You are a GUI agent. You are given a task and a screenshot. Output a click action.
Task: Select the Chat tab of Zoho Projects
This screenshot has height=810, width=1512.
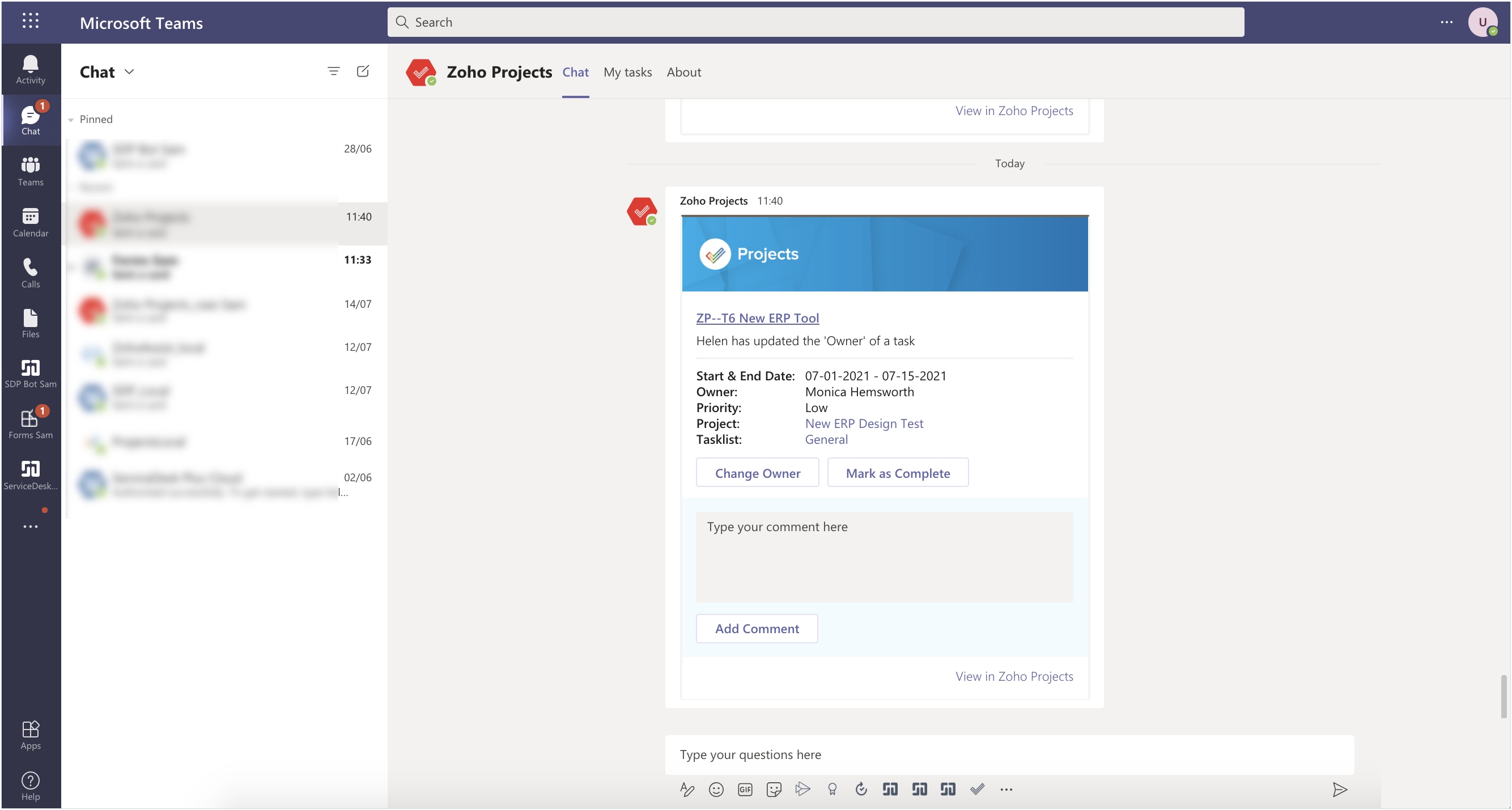(x=575, y=71)
